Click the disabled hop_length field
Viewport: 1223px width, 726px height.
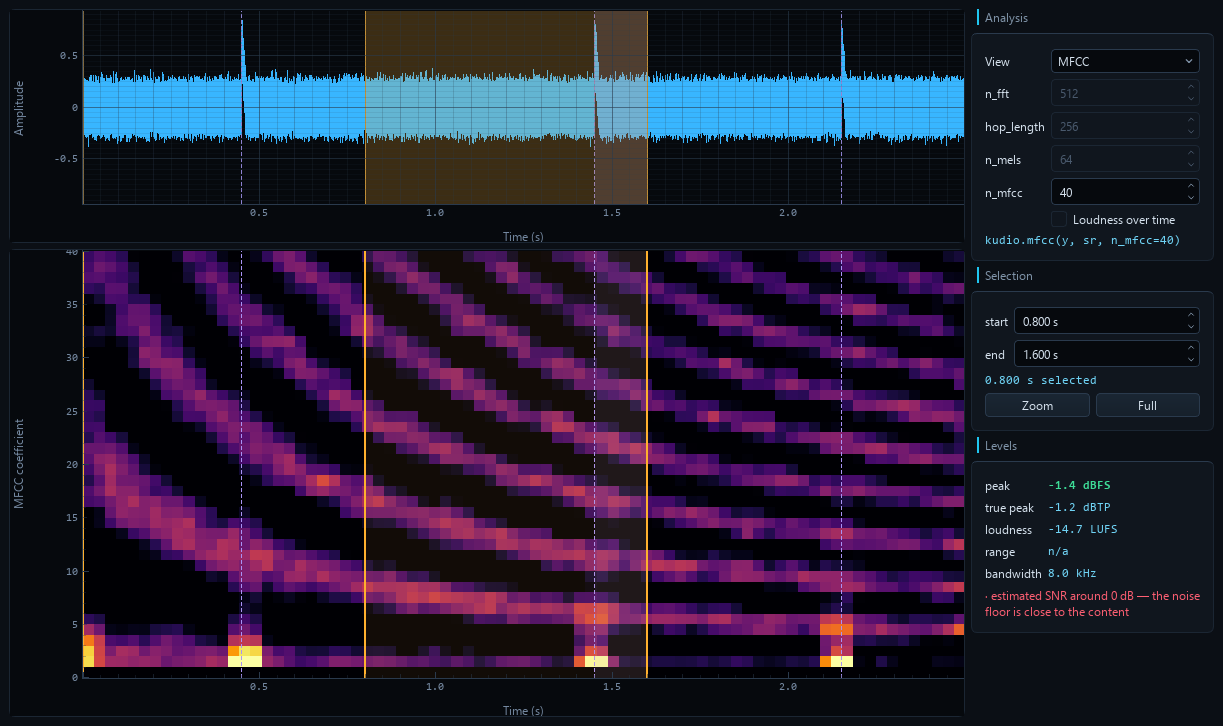[x=1125, y=126]
